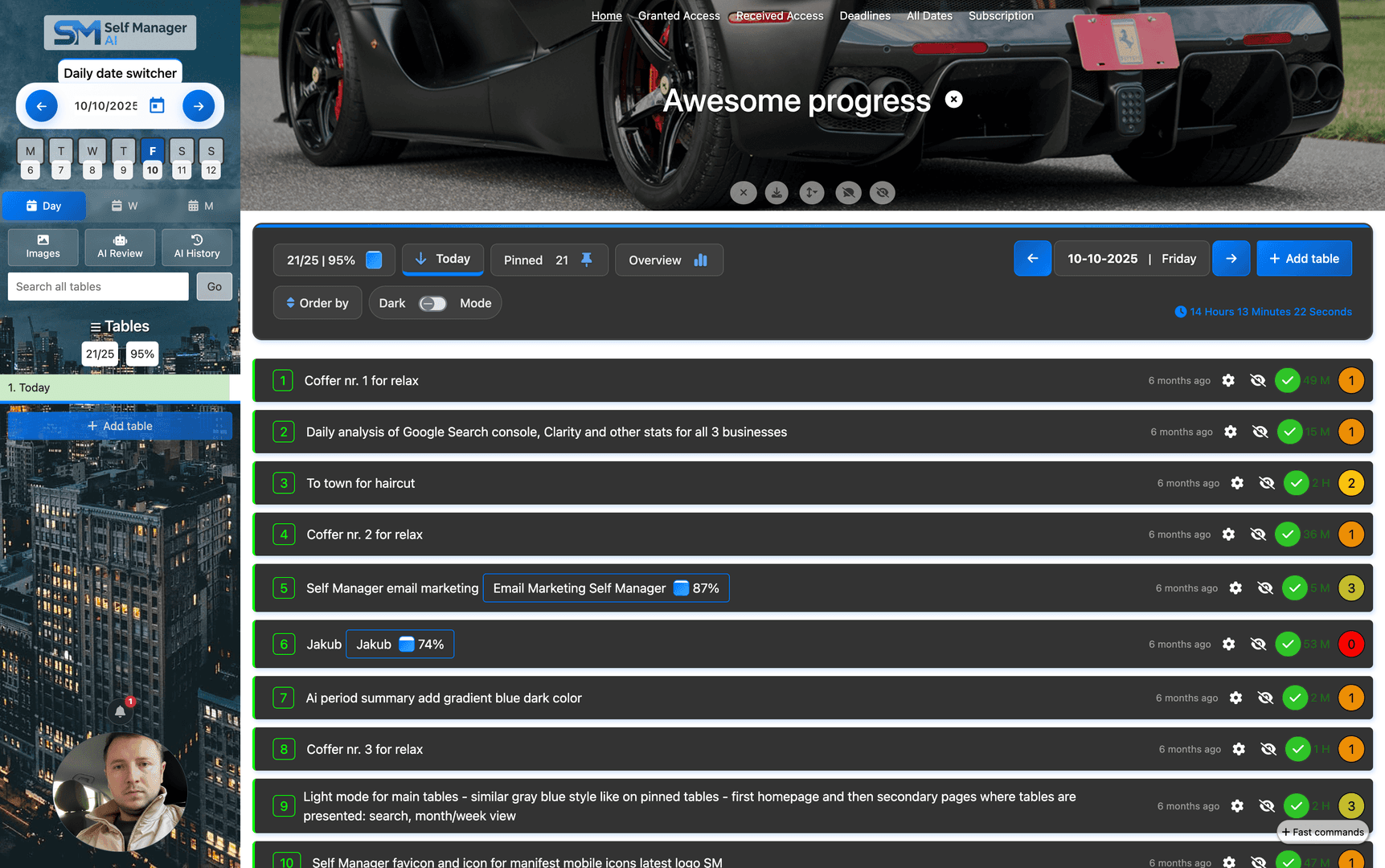The height and width of the screenshot is (868, 1385).
Task: Click priority 3 badge on email marketing row
Action: coord(1351,588)
